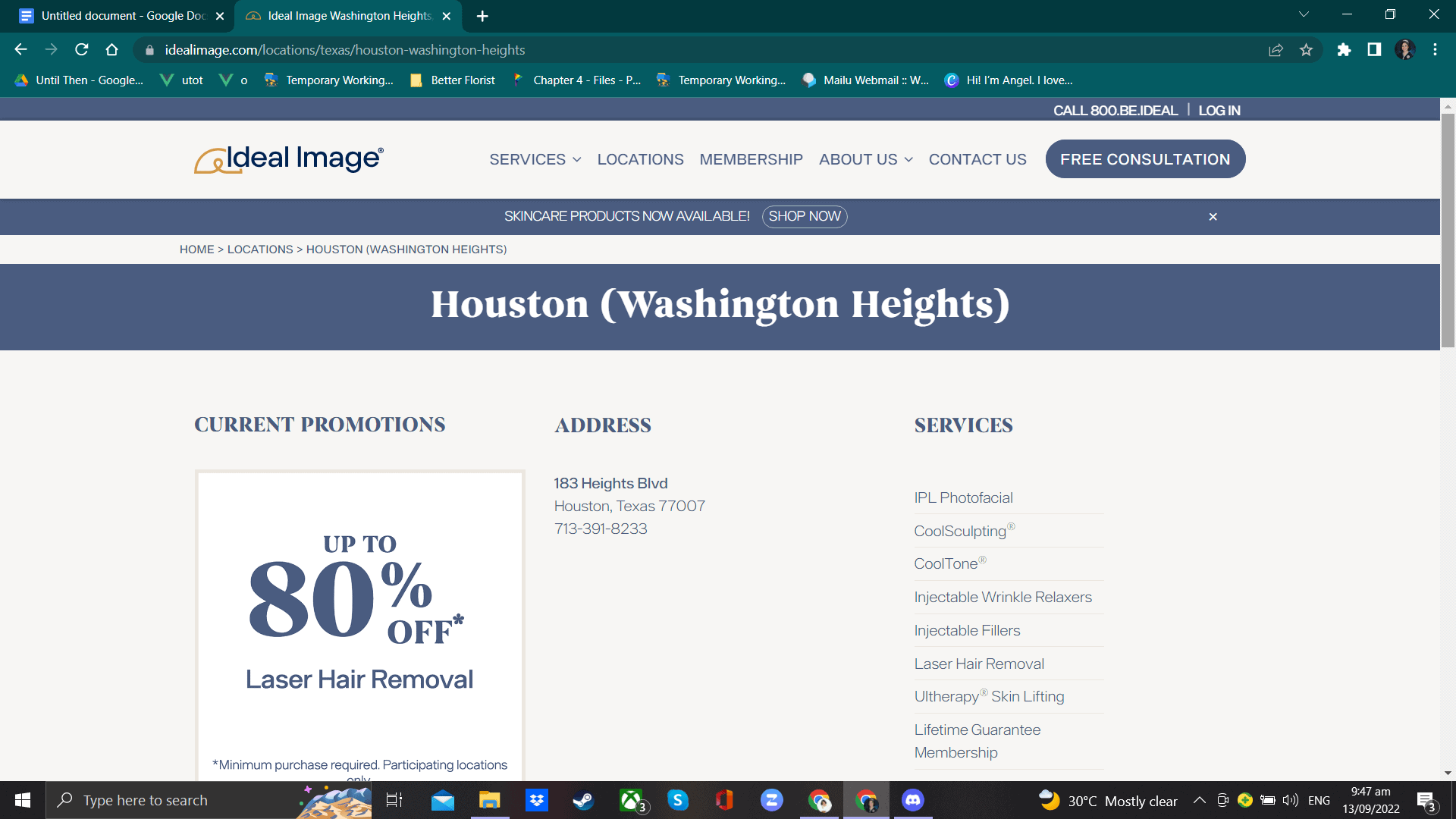Click the browser back arrow
The width and height of the screenshot is (1456, 819).
click(x=20, y=50)
